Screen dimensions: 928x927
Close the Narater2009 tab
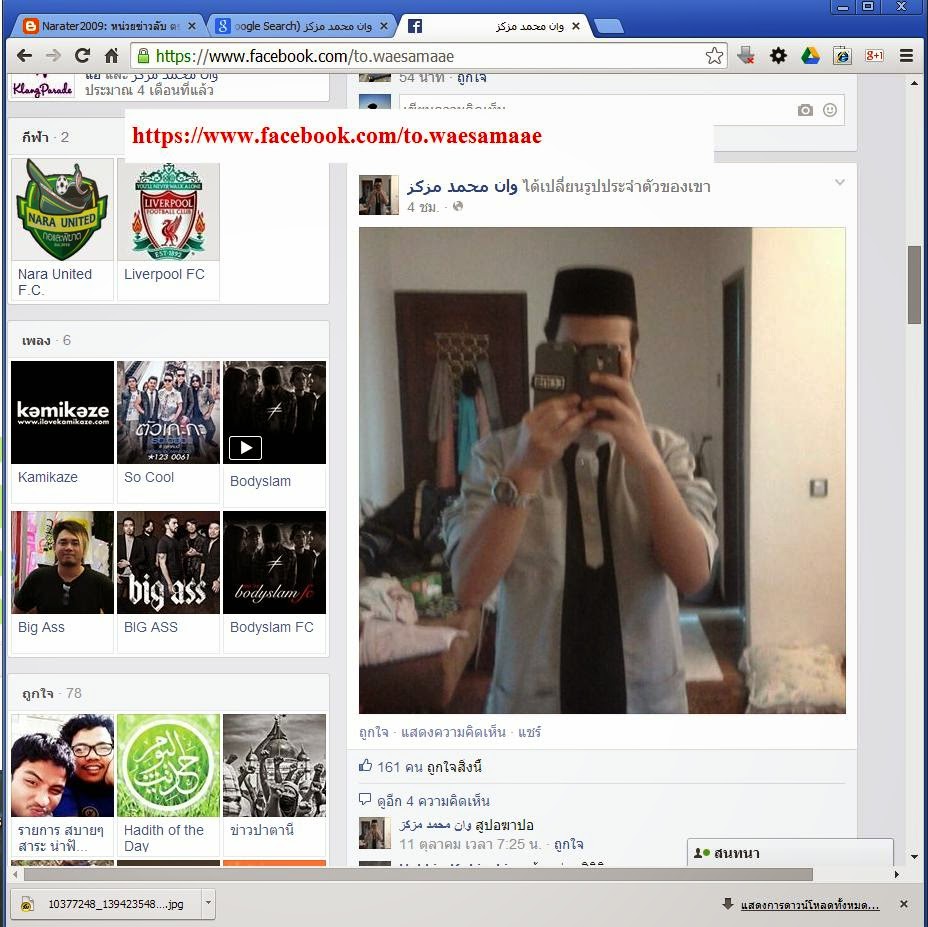tap(191, 26)
